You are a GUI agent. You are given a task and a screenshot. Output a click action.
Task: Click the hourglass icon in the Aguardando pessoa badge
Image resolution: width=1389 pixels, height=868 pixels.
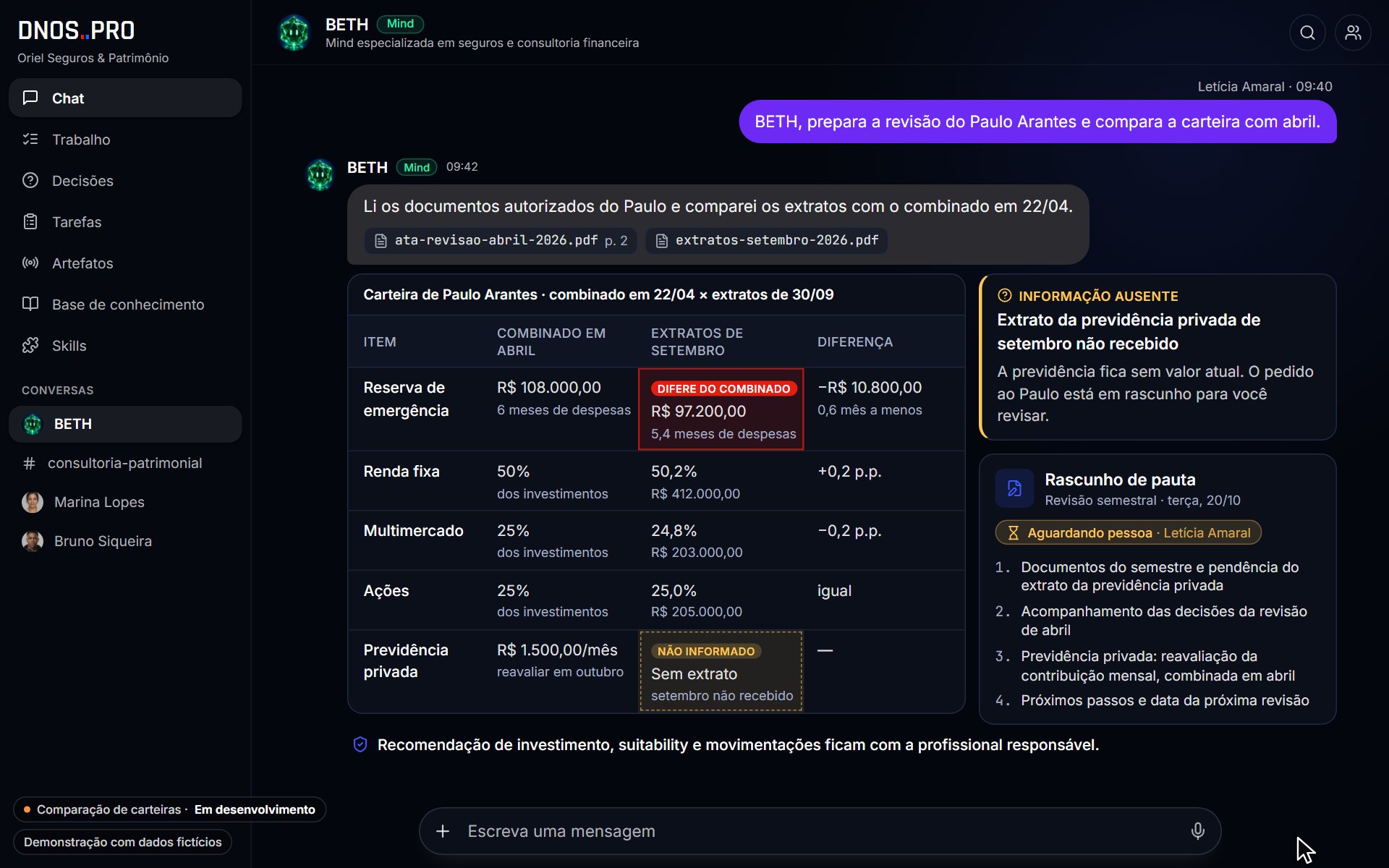1014,533
